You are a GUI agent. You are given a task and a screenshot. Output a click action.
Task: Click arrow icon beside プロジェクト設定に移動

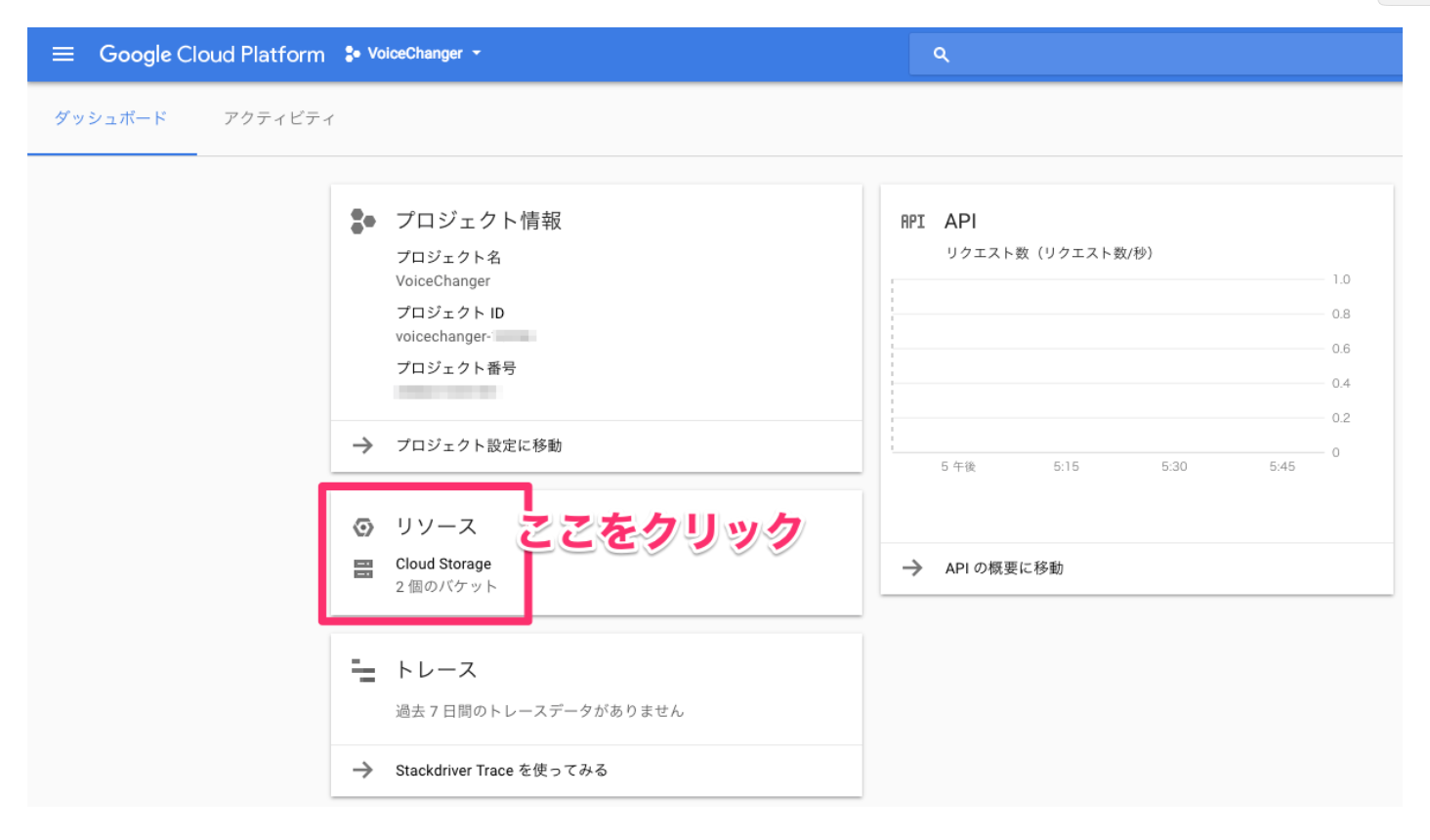pyautogui.click(x=362, y=445)
